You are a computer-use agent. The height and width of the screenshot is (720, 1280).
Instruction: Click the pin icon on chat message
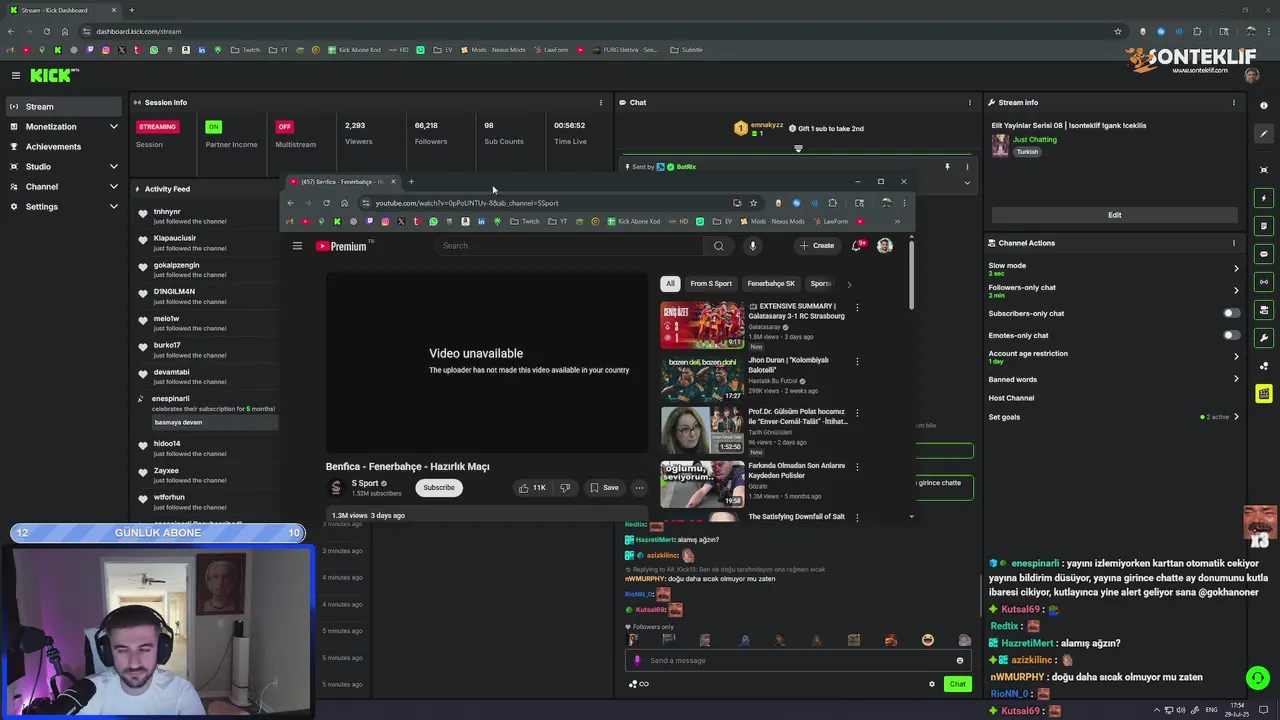point(947,167)
